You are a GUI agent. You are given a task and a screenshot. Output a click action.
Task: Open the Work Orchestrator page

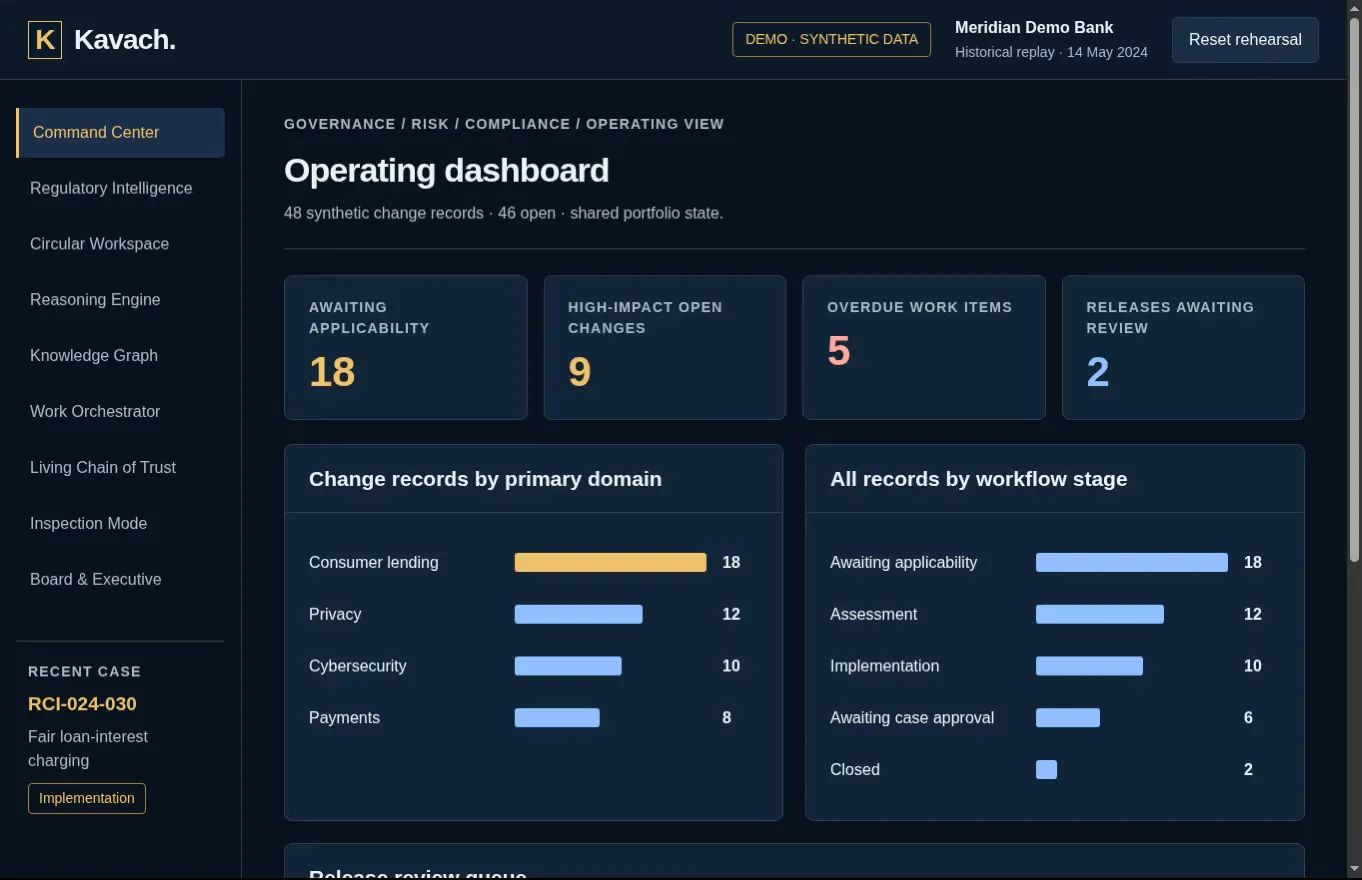pos(120,412)
